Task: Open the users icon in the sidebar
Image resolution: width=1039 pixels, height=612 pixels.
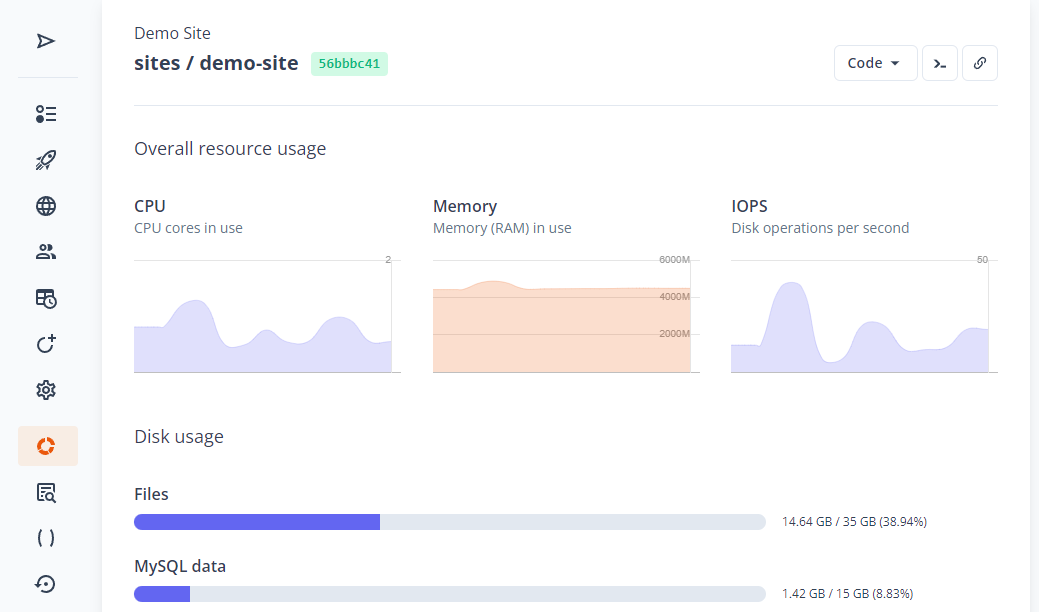Action: [46, 252]
